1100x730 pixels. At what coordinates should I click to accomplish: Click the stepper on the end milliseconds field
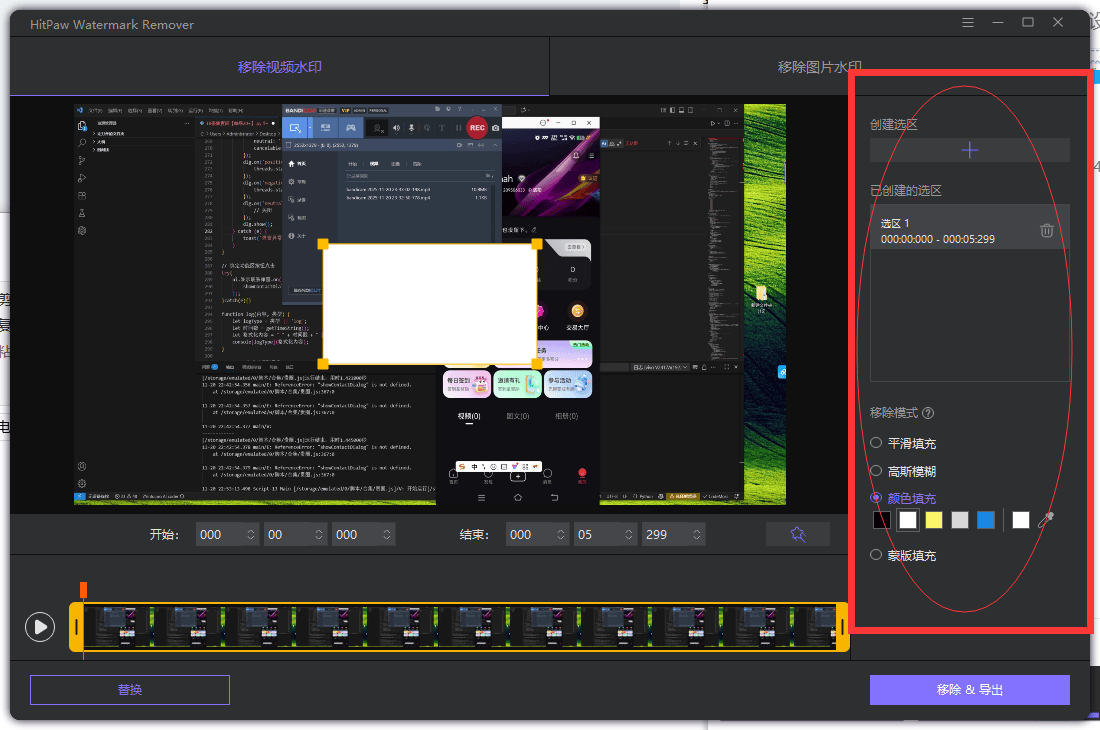[x=698, y=535]
